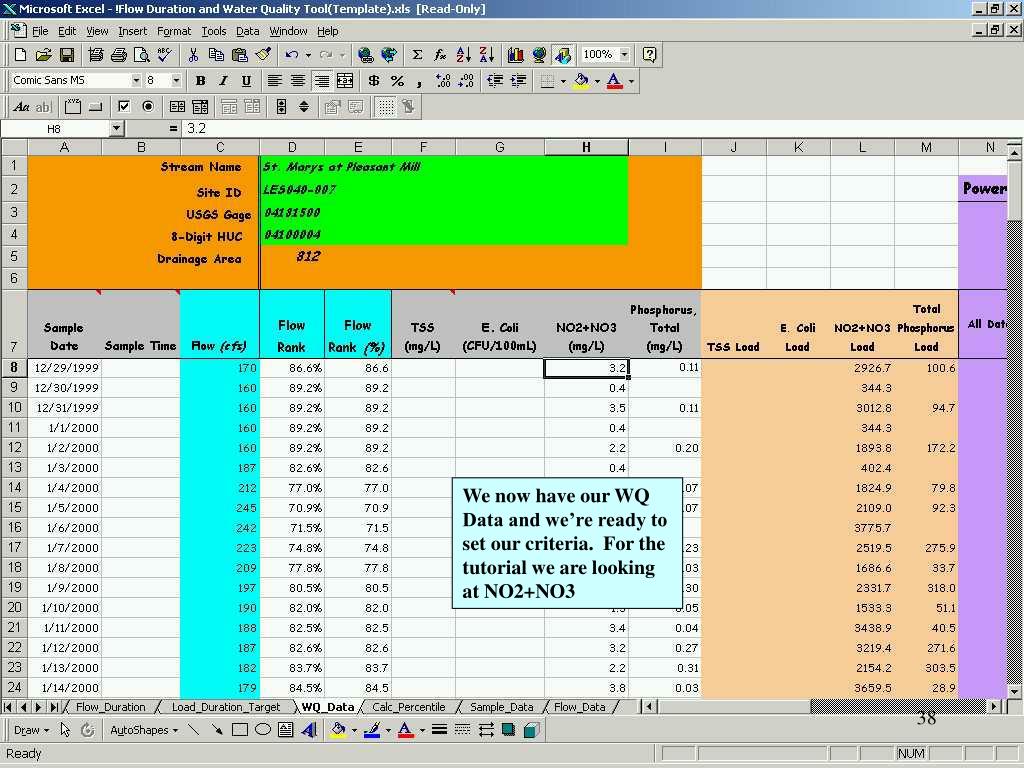
Task: Go to the first sheet tab
Action: (8, 707)
